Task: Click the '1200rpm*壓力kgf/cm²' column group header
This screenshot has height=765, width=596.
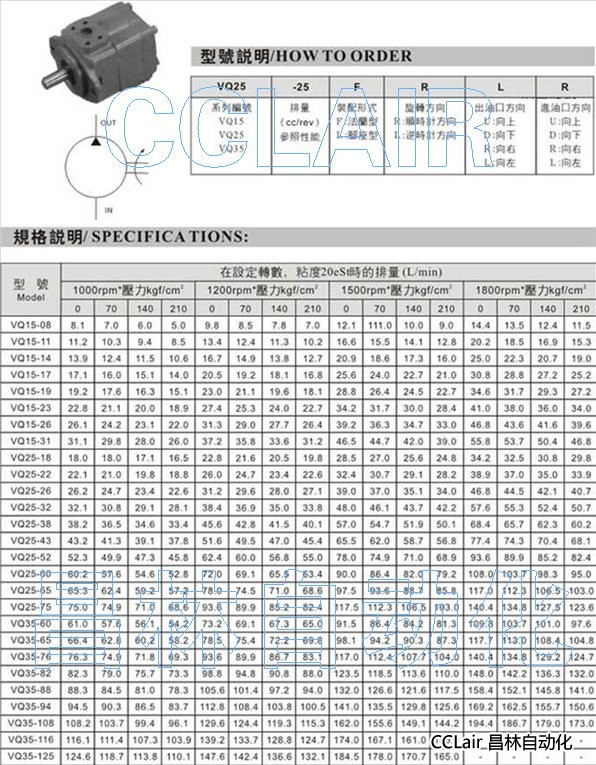Action: [262, 290]
